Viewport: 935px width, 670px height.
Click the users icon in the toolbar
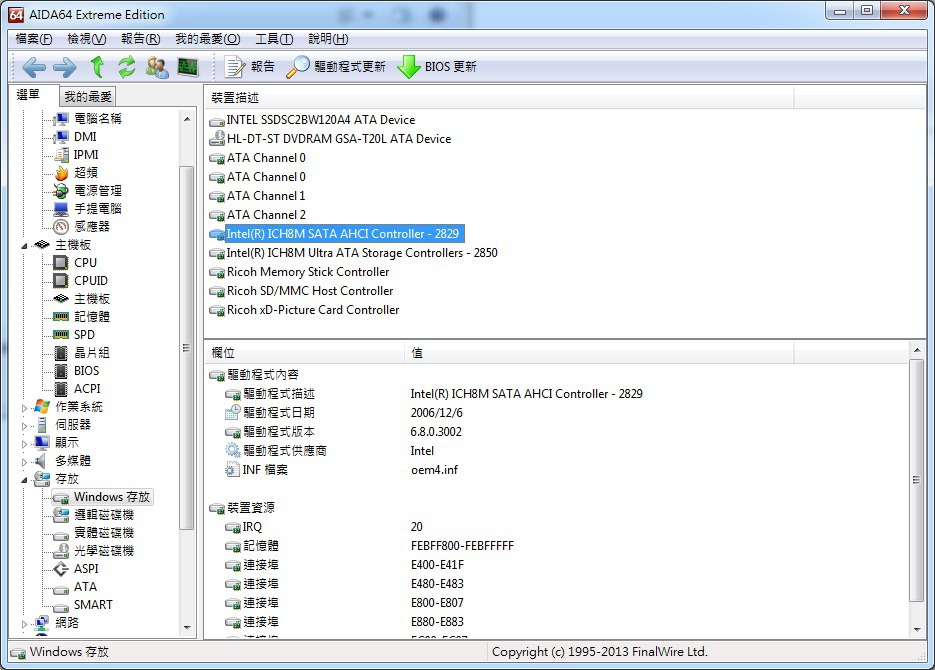pyautogui.click(x=157, y=67)
